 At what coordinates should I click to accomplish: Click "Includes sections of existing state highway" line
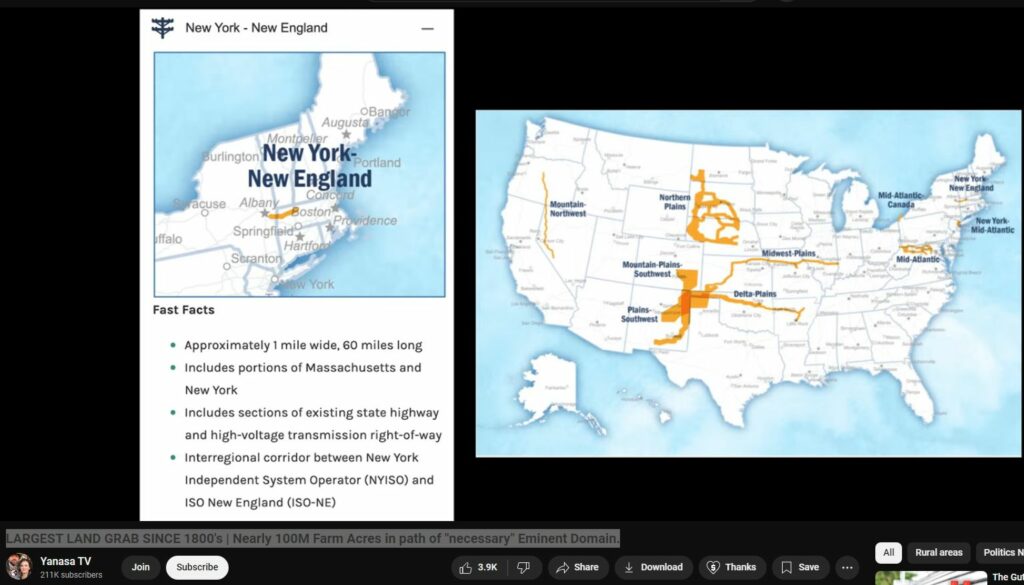click(x=312, y=413)
